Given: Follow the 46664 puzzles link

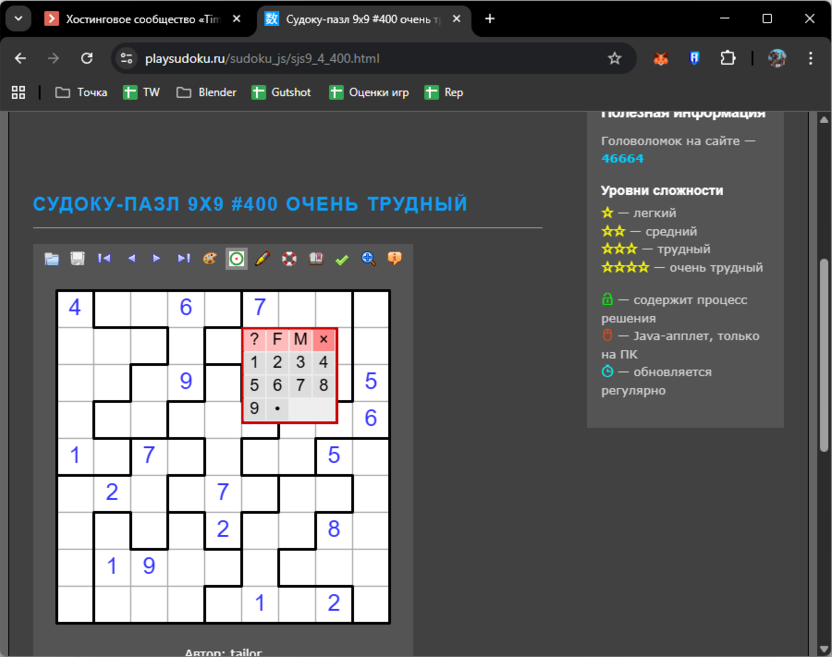Looking at the screenshot, I should tap(625, 158).
